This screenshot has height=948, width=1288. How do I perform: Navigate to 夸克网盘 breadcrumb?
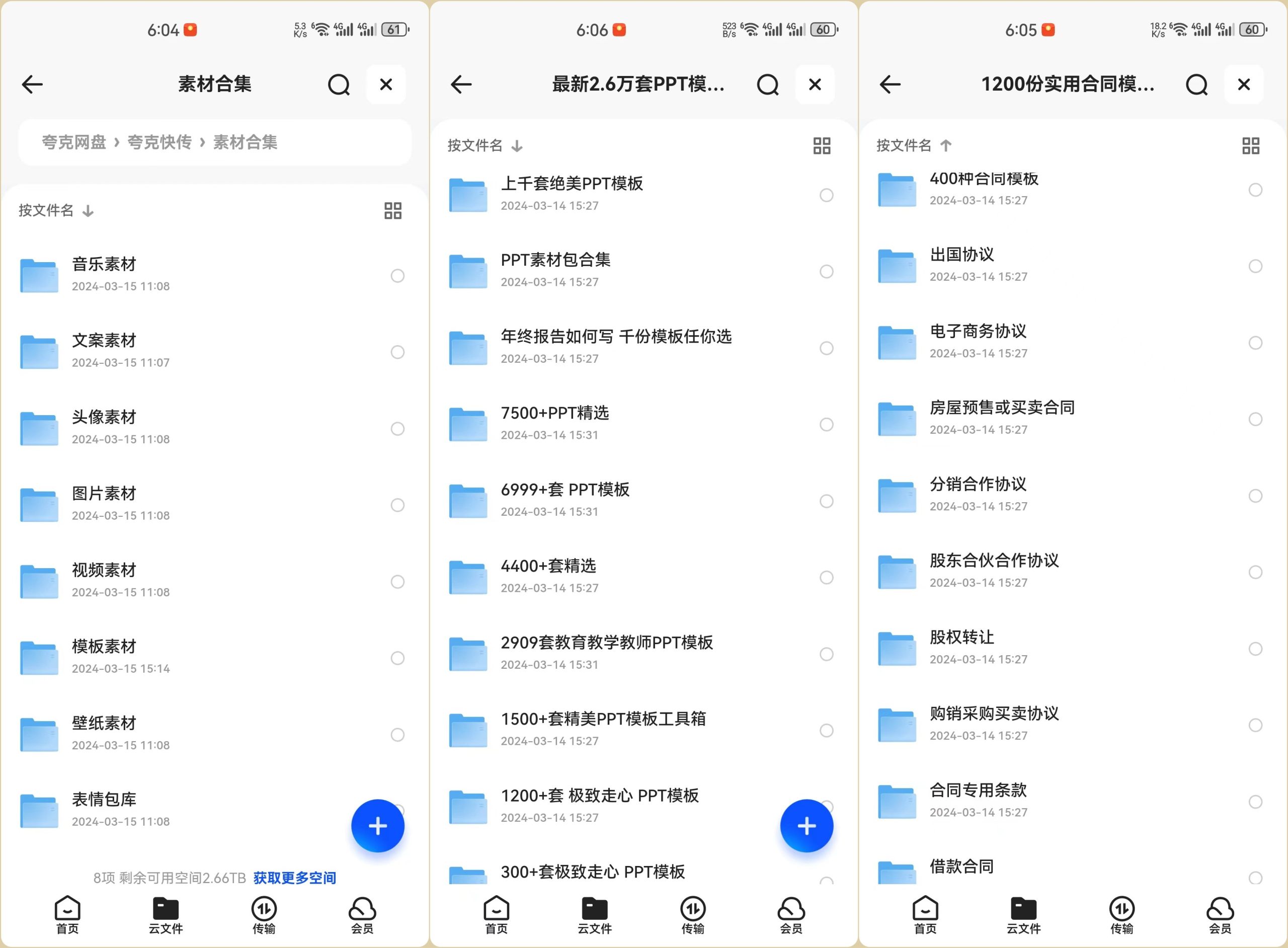pos(74,142)
